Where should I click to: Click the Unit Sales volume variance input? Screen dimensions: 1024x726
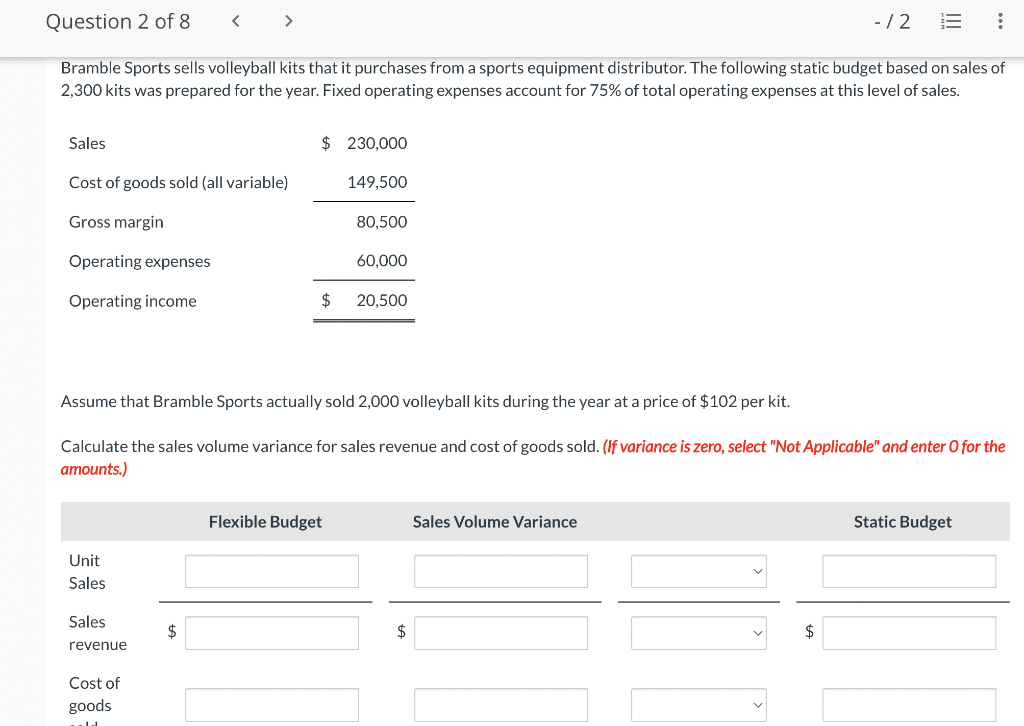pyautogui.click(x=501, y=571)
